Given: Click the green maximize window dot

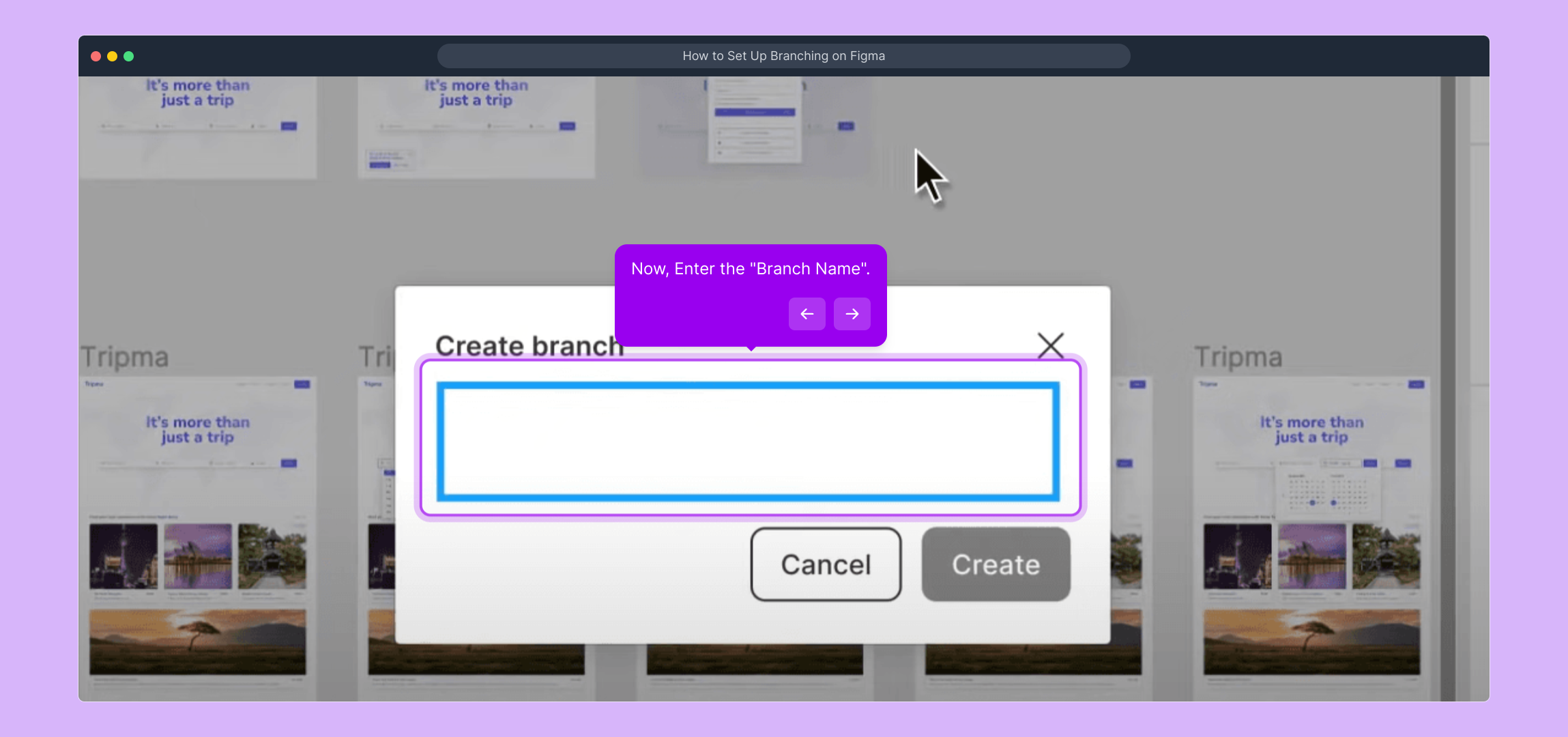Looking at the screenshot, I should pyautogui.click(x=129, y=56).
